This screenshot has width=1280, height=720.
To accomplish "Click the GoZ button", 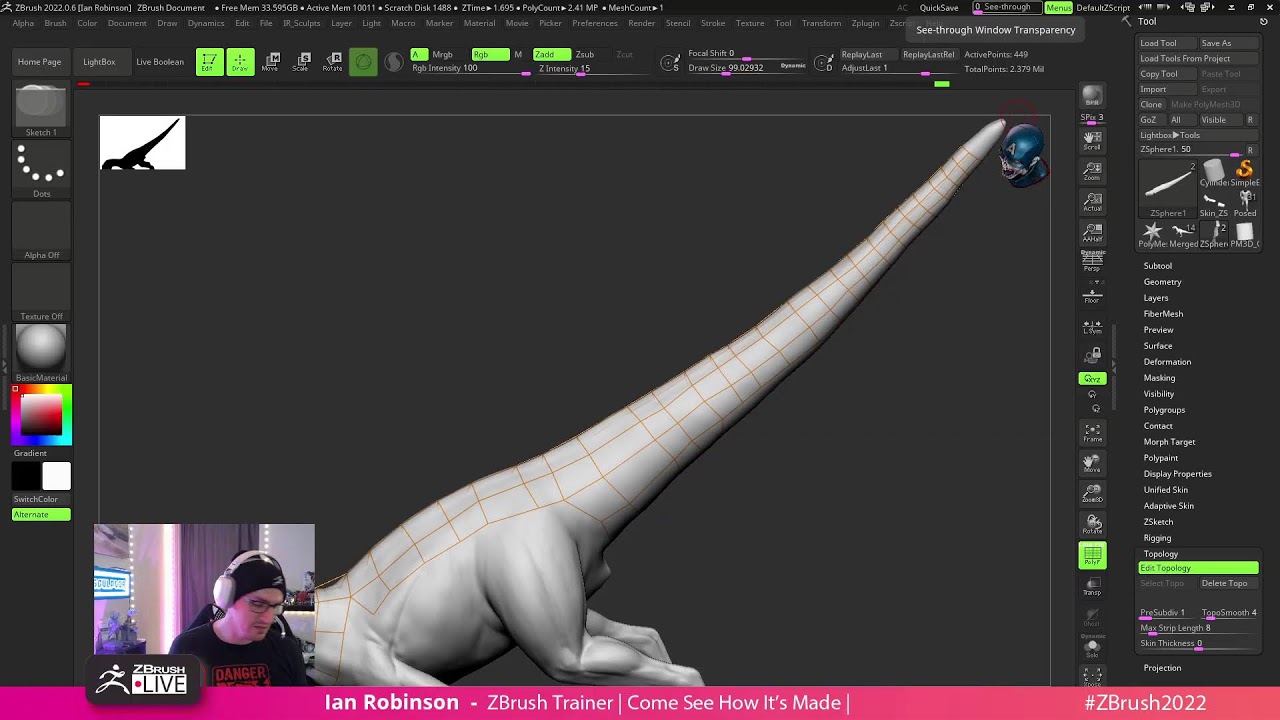I will (x=1146, y=119).
